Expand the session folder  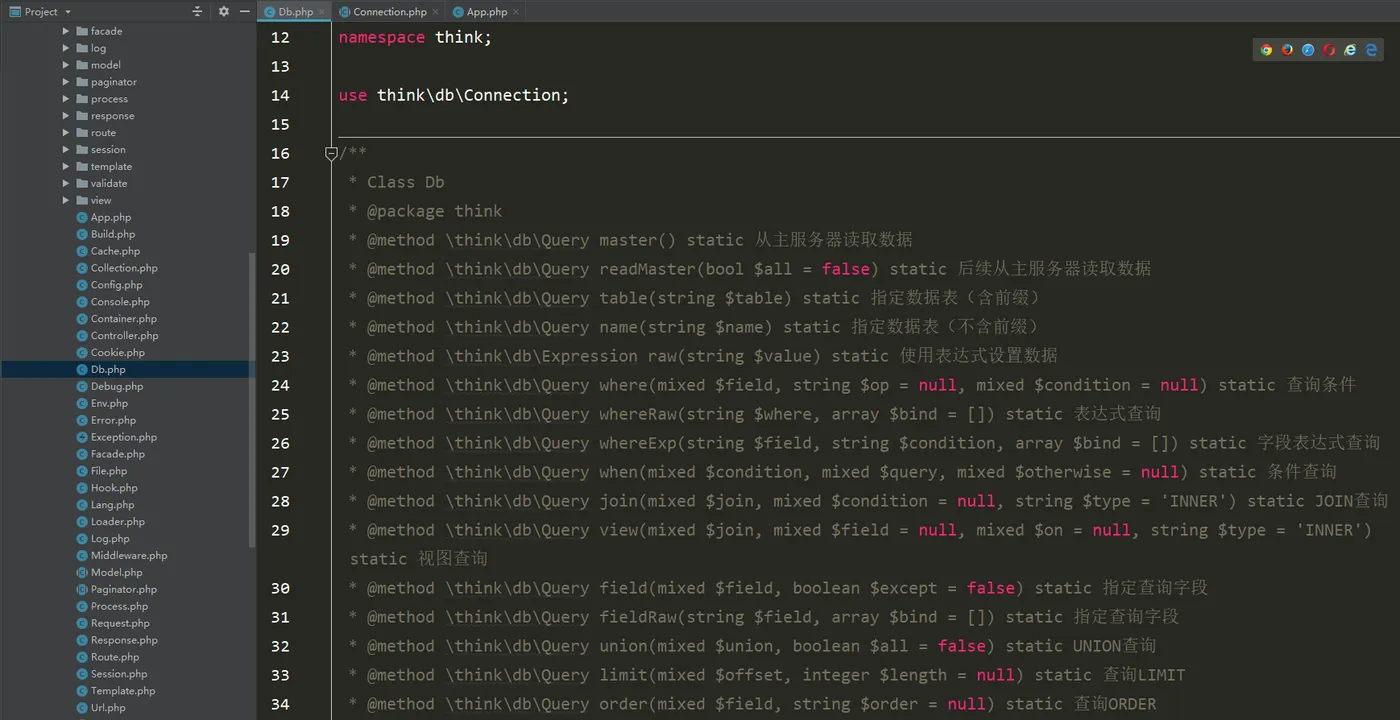point(66,150)
